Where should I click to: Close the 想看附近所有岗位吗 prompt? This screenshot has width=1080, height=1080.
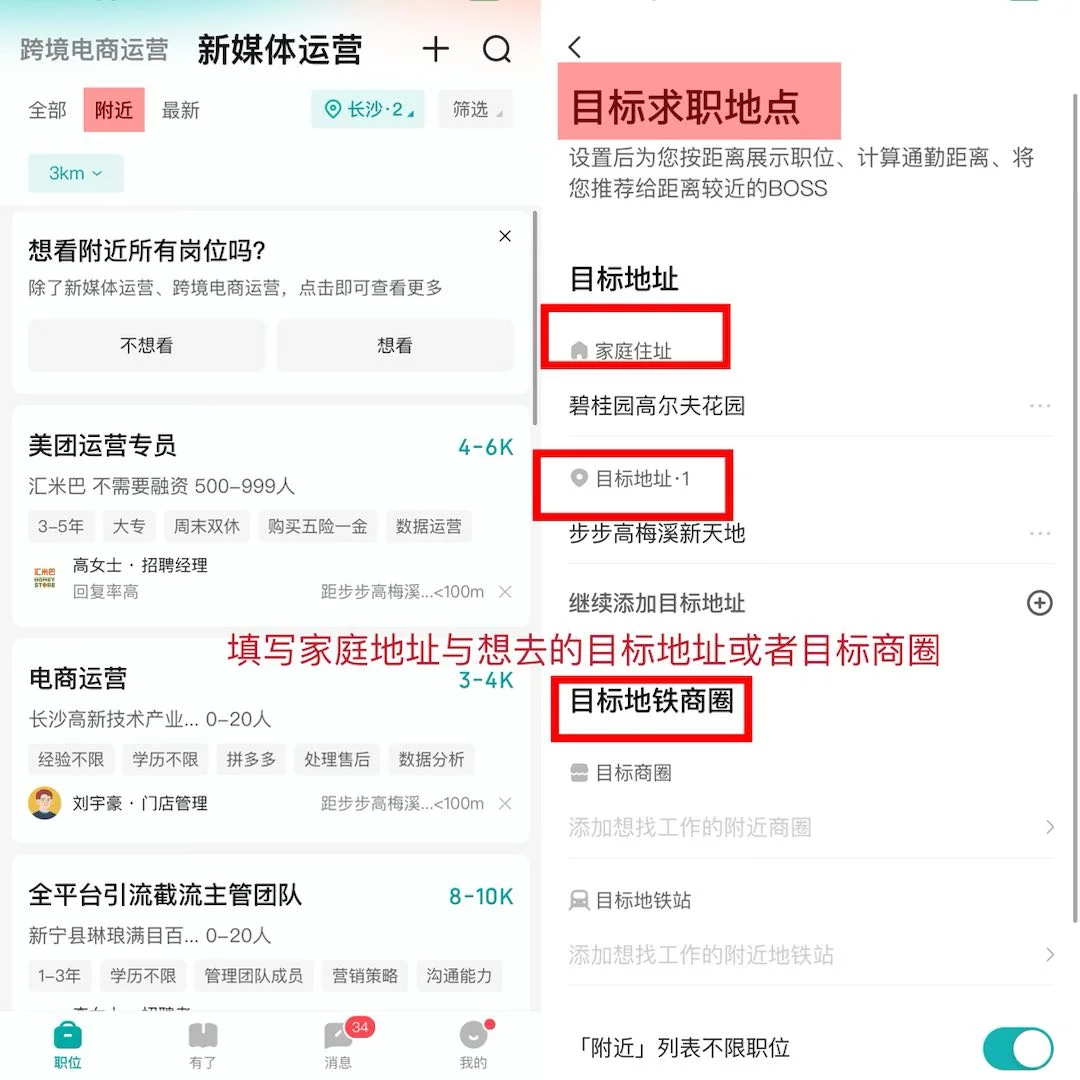(x=505, y=236)
